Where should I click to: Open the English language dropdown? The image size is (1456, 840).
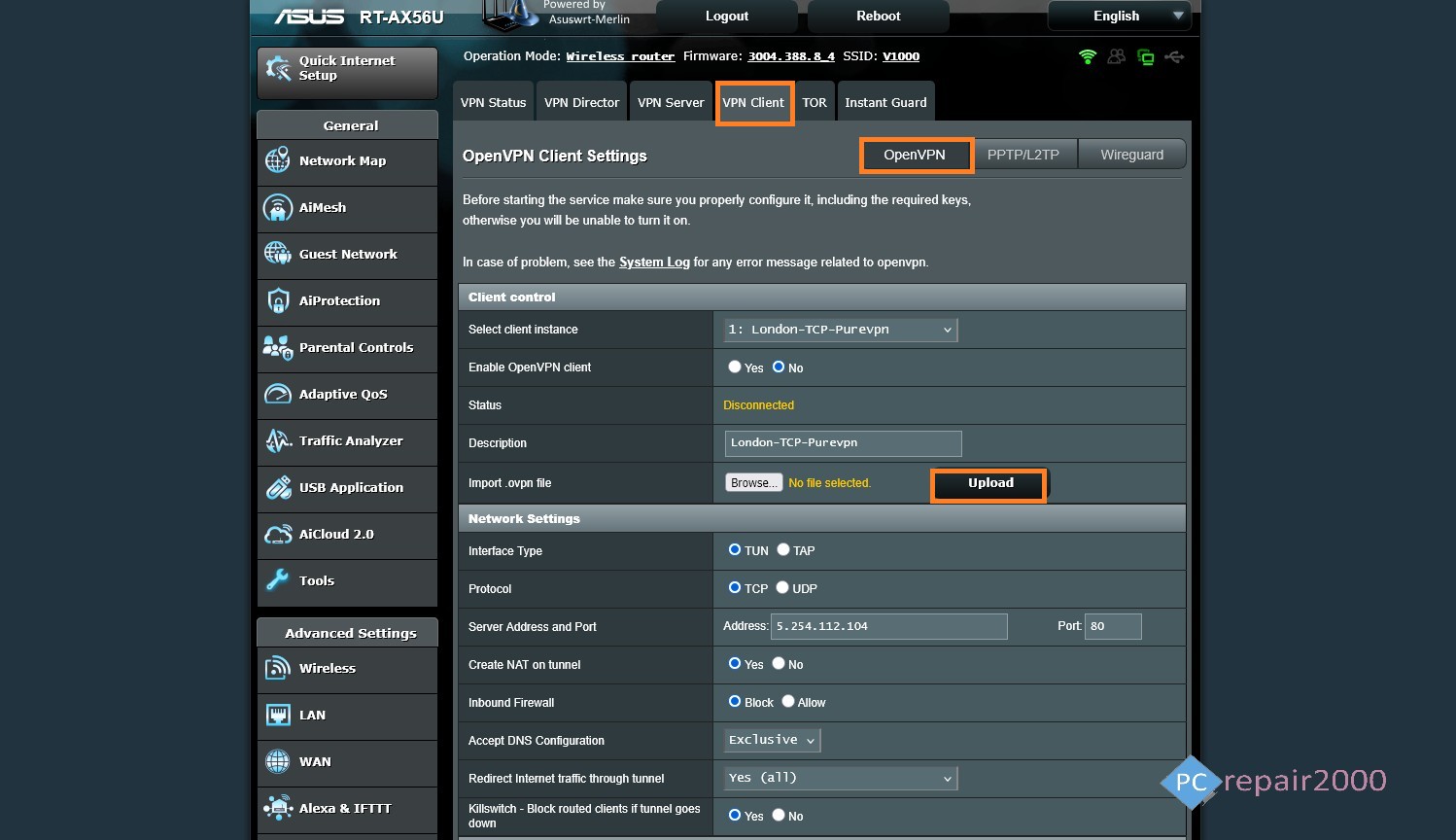pos(1119,16)
